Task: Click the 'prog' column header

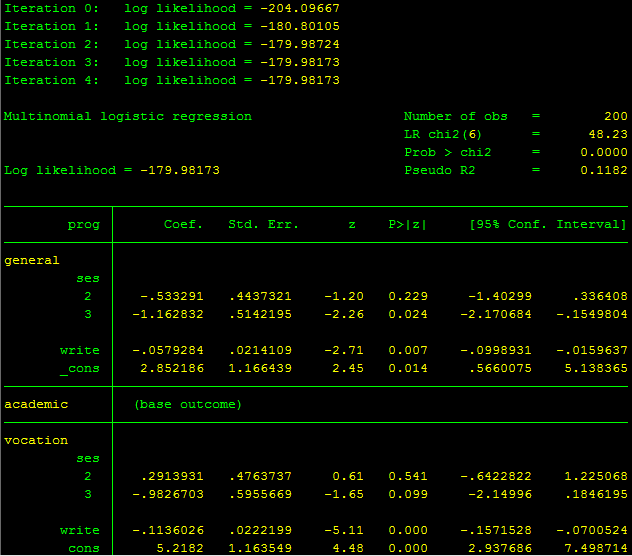Action: 83,225
